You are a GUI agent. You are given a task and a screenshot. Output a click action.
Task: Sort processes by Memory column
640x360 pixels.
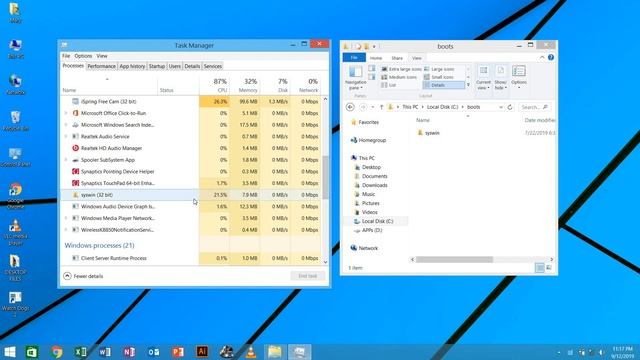click(244, 85)
